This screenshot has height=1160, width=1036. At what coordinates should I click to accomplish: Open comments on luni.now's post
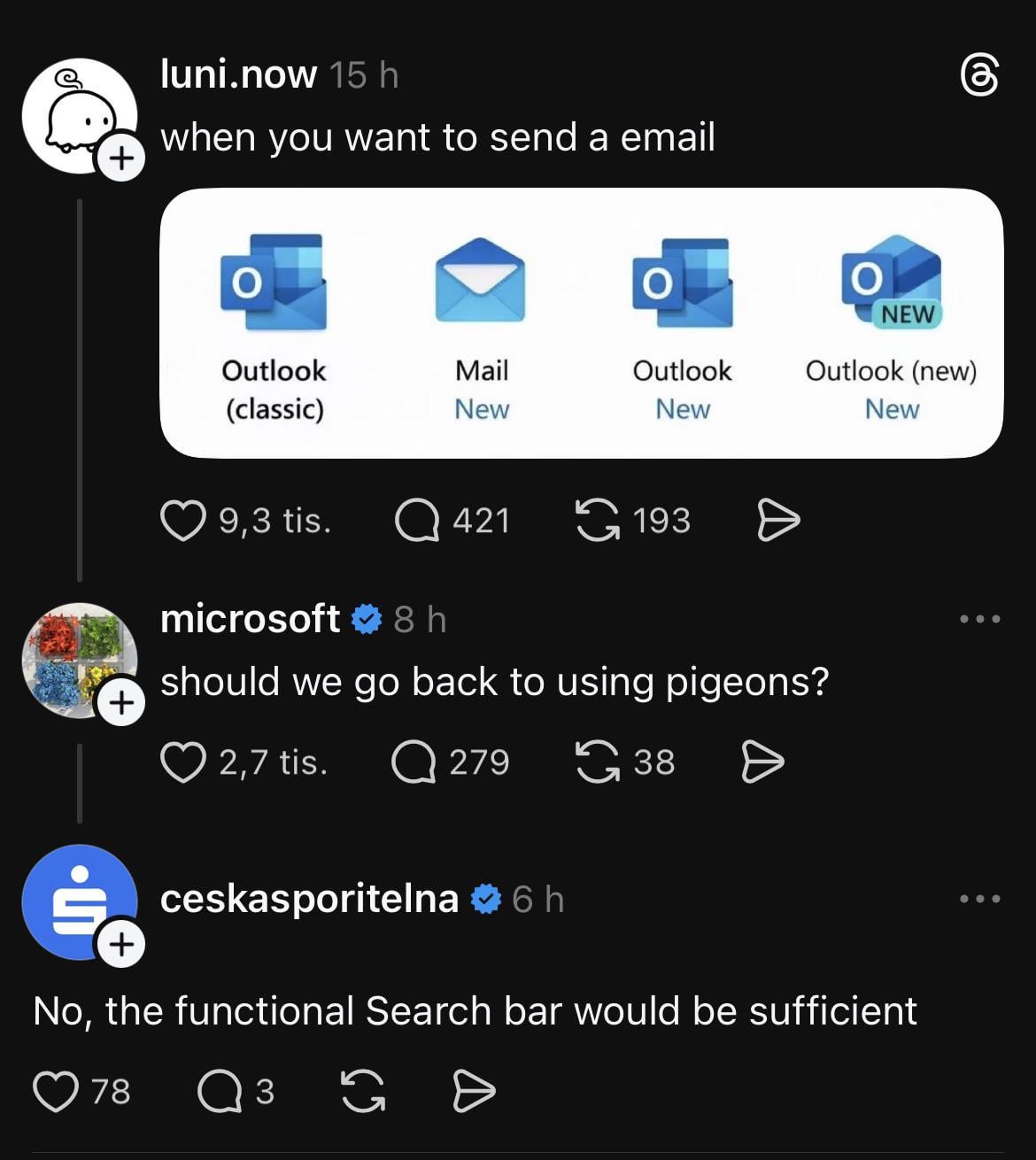point(417,520)
